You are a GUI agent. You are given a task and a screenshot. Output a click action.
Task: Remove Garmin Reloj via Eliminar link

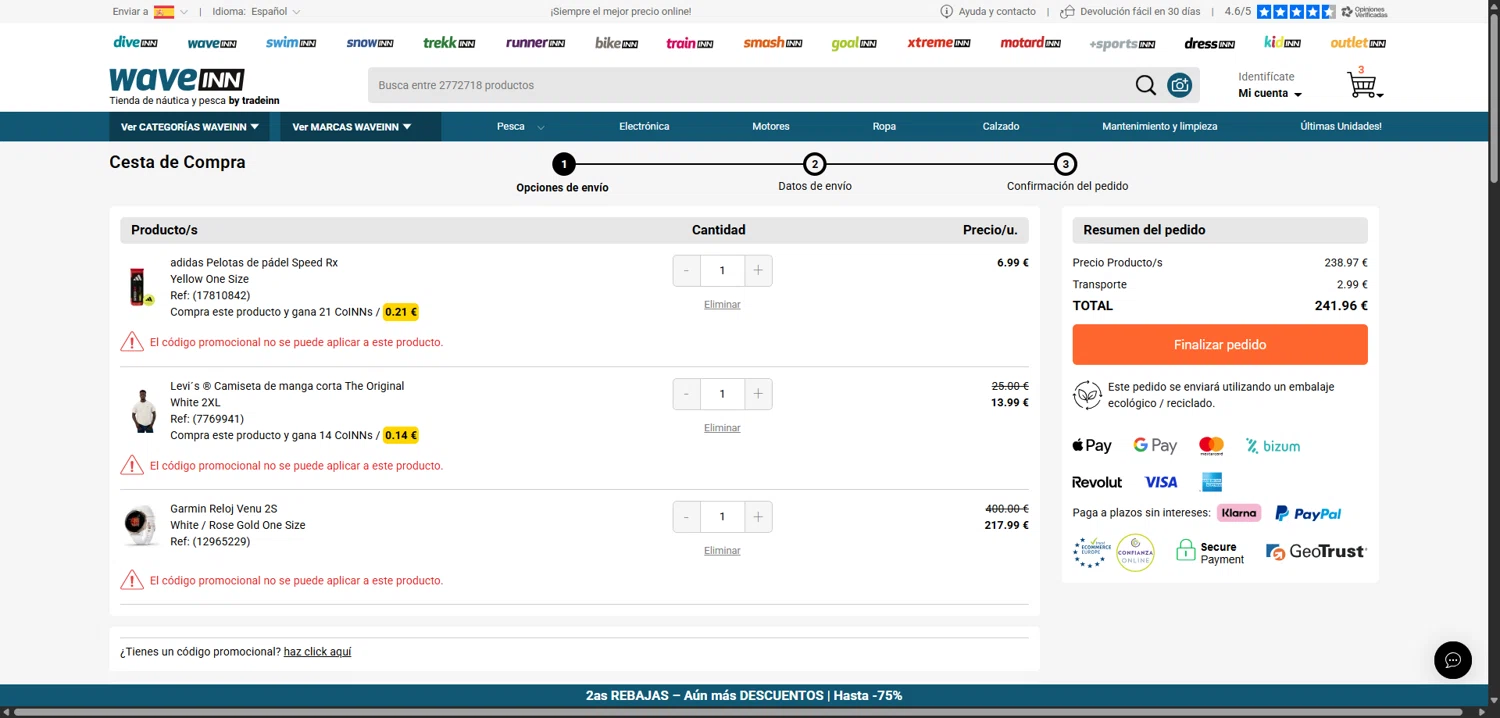pyautogui.click(x=722, y=551)
